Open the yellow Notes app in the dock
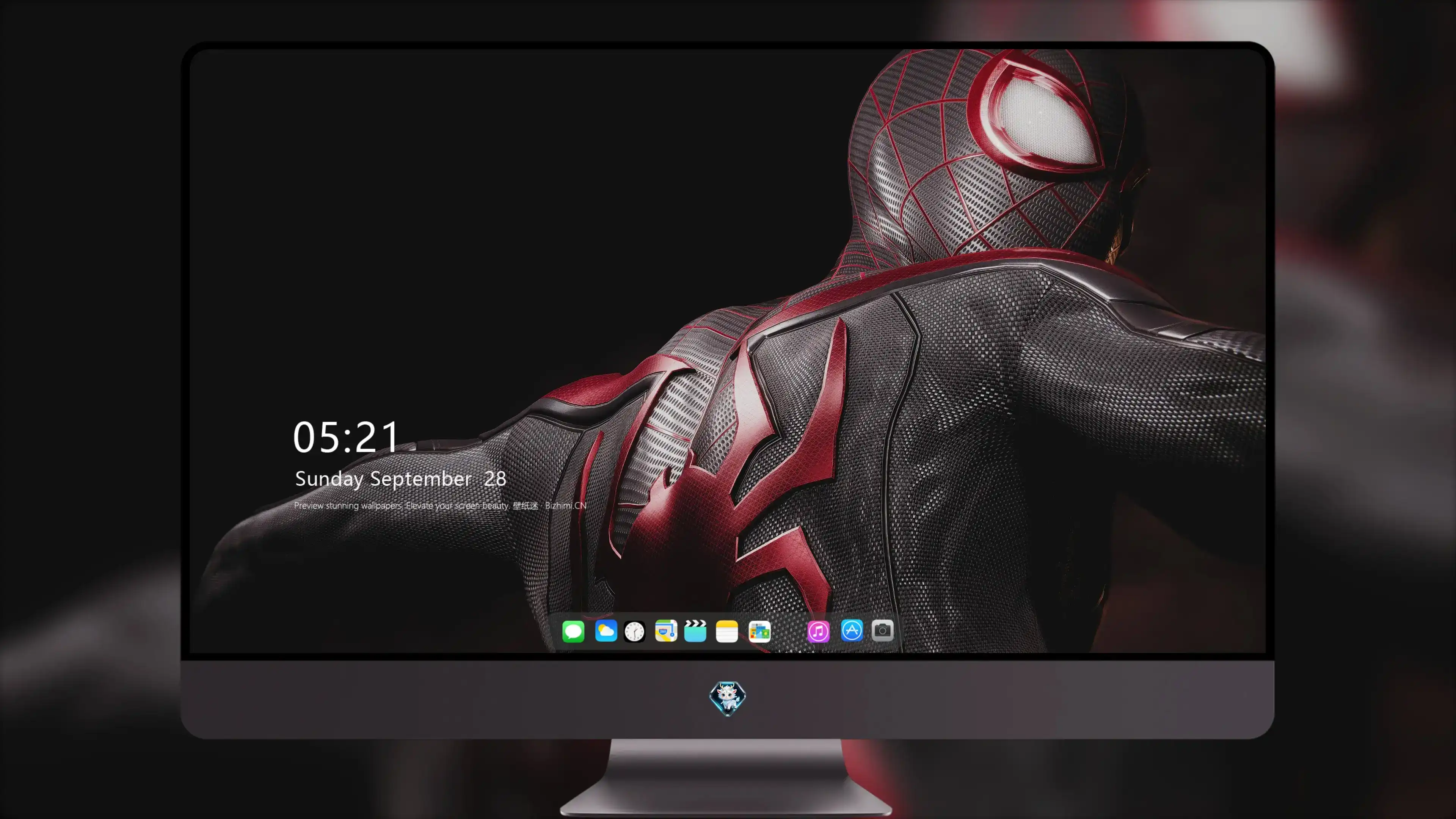Screen dimensions: 1456x819 [727, 631]
